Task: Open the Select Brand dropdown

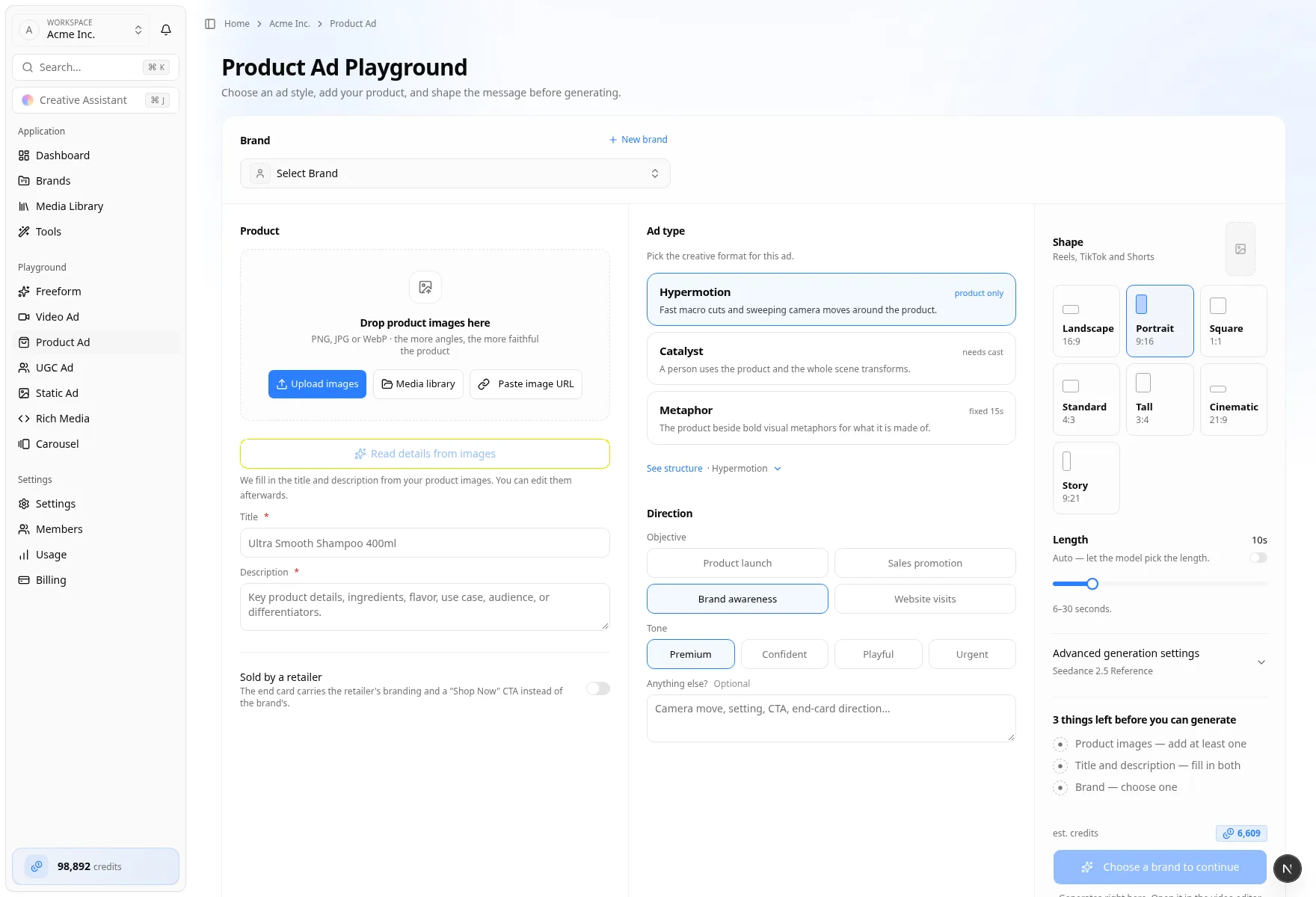Action: [455, 173]
